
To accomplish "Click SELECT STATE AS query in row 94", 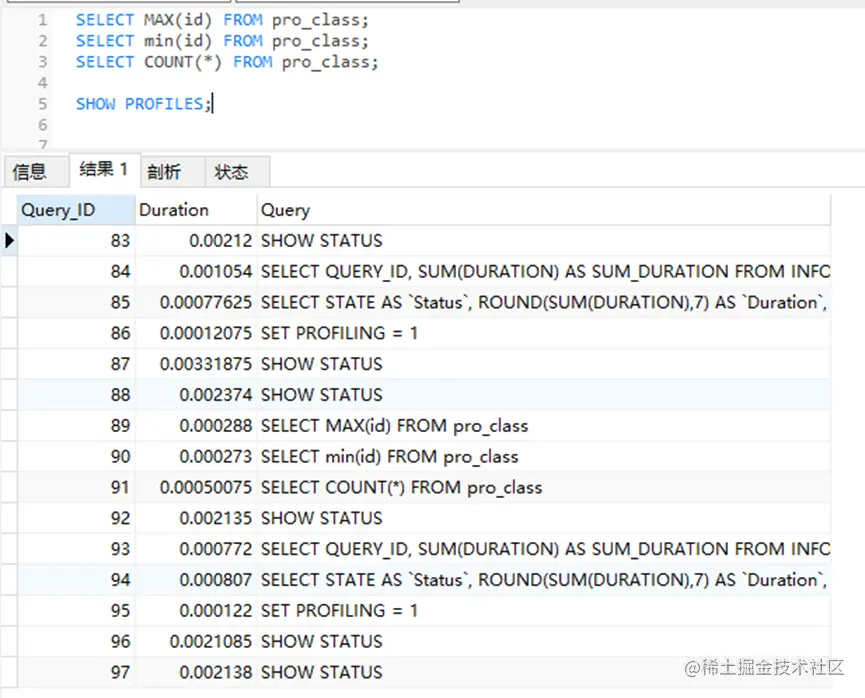I will 543,580.
